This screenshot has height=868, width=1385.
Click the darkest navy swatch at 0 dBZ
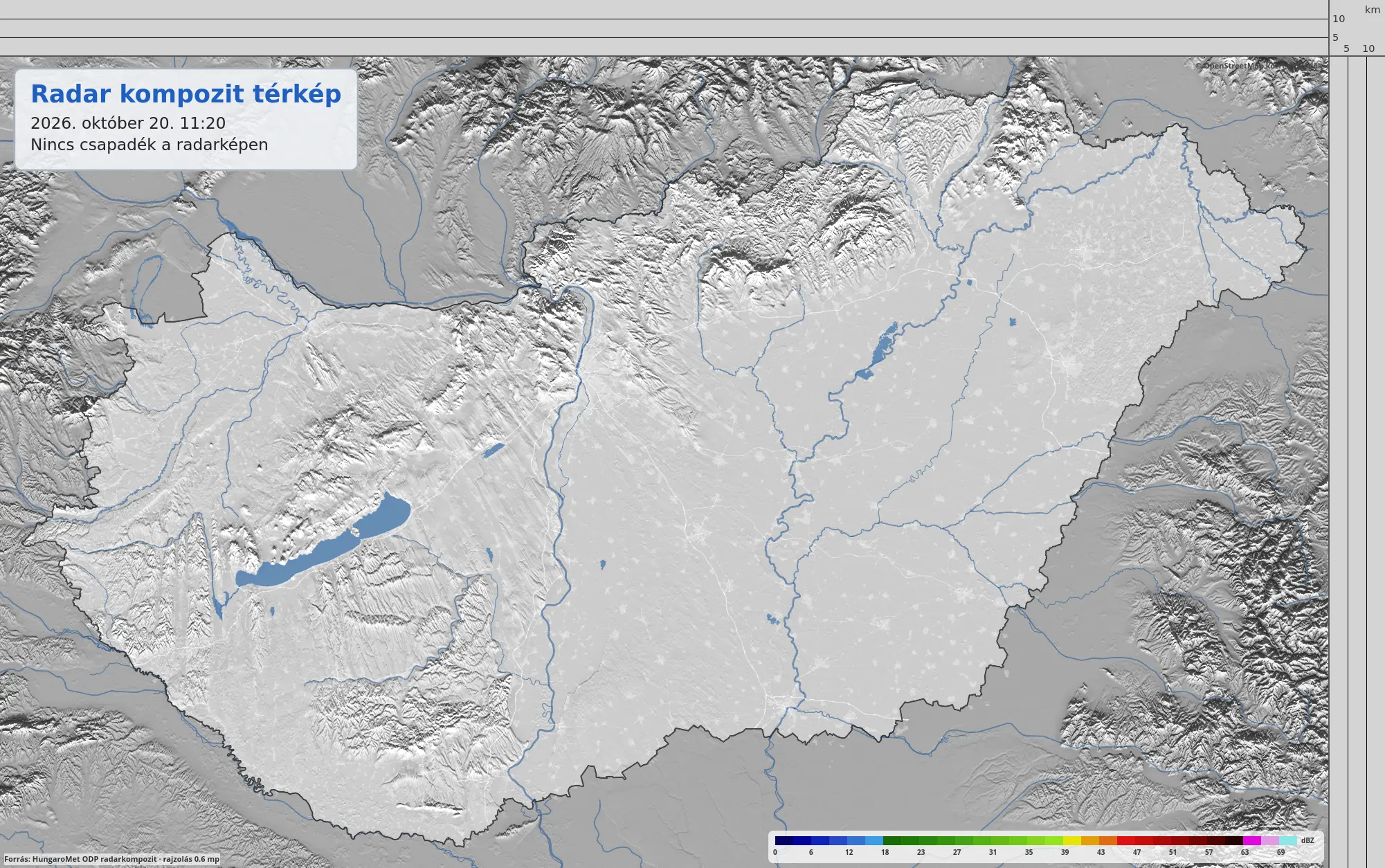point(784,840)
